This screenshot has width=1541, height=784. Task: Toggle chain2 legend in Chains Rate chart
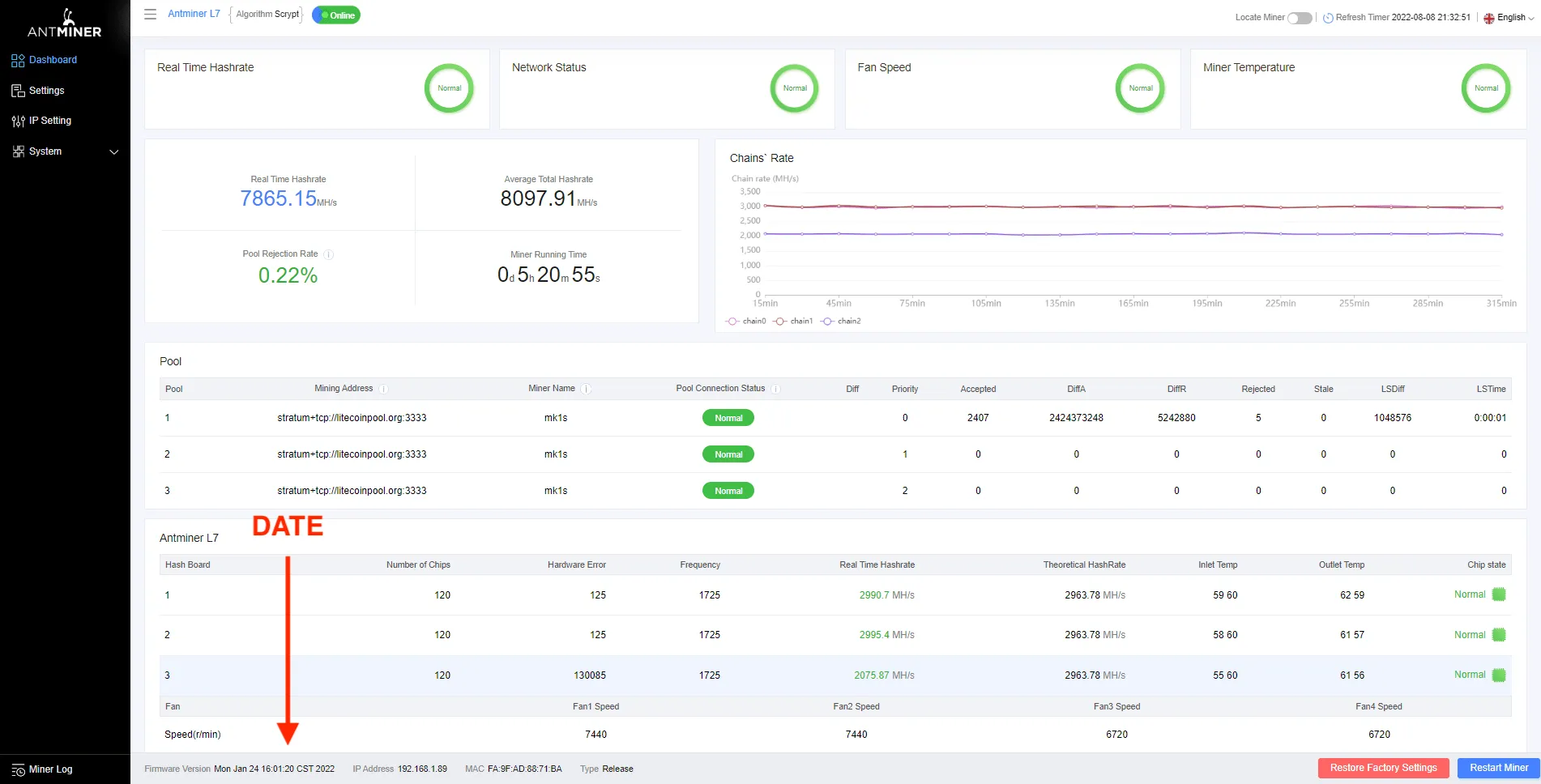[x=841, y=322]
